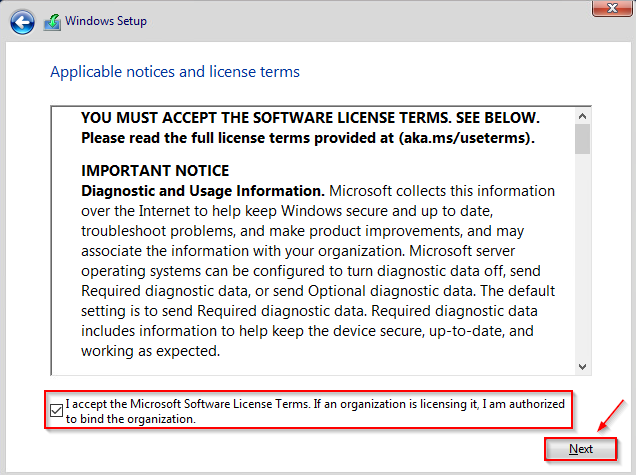Click the 'Windows Setup' title text

pyautogui.click(x=106, y=21)
